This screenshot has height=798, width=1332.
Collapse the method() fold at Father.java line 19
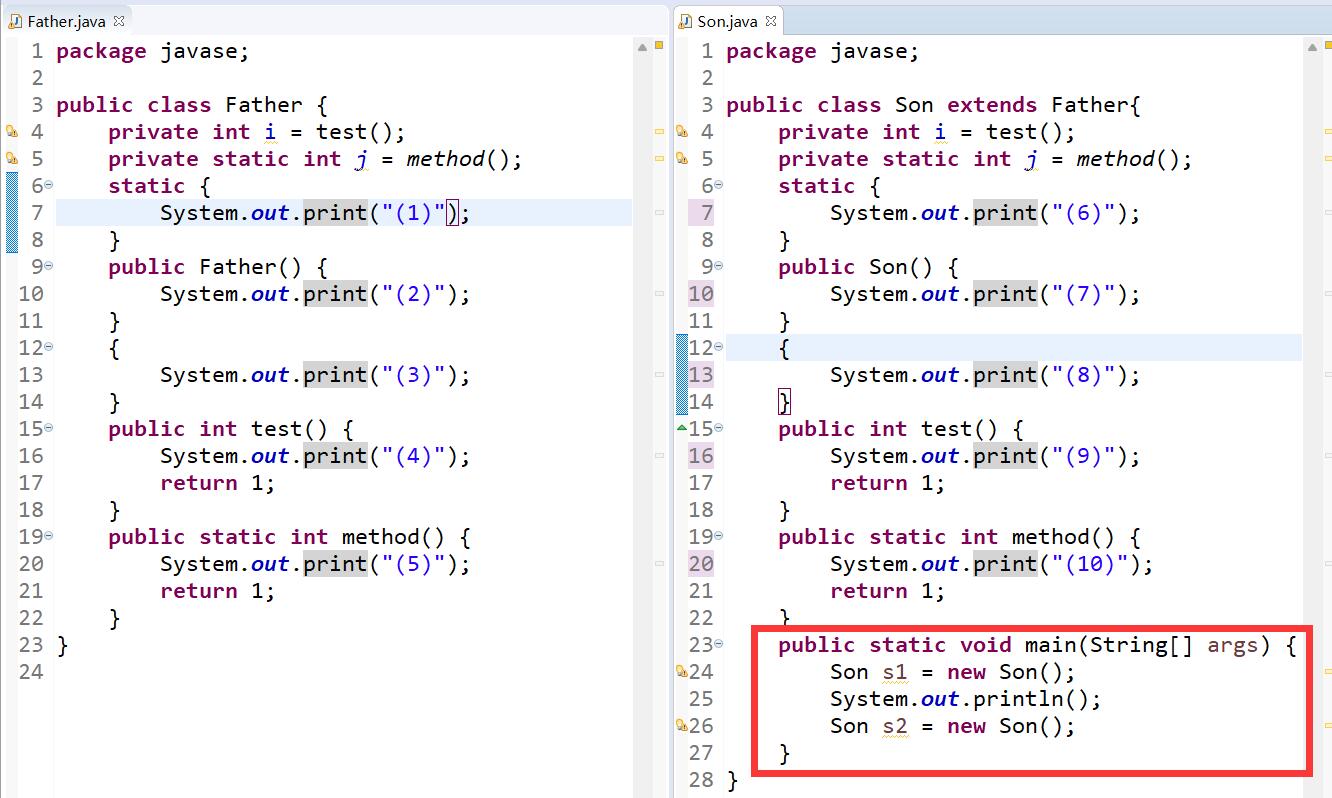49,536
